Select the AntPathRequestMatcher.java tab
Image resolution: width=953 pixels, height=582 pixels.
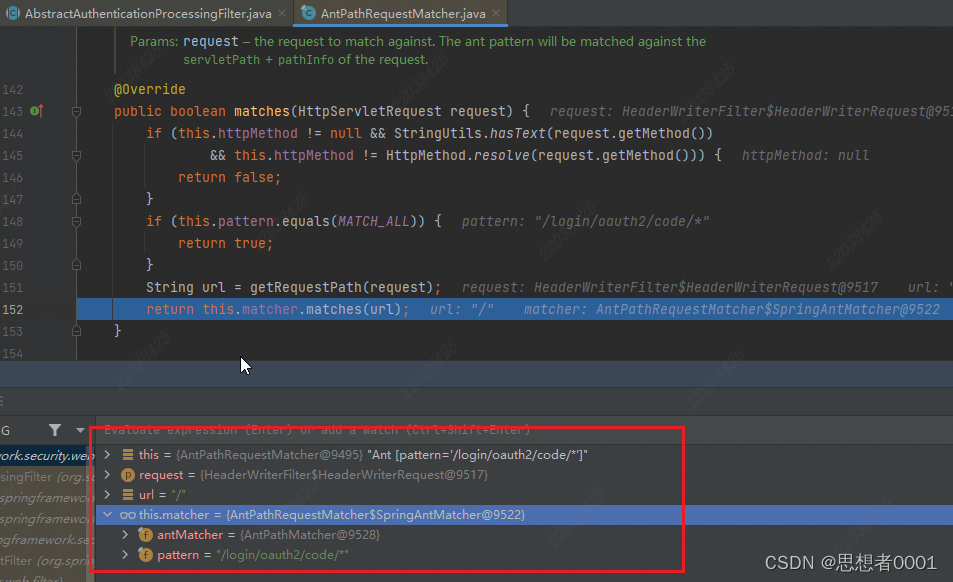403,14
